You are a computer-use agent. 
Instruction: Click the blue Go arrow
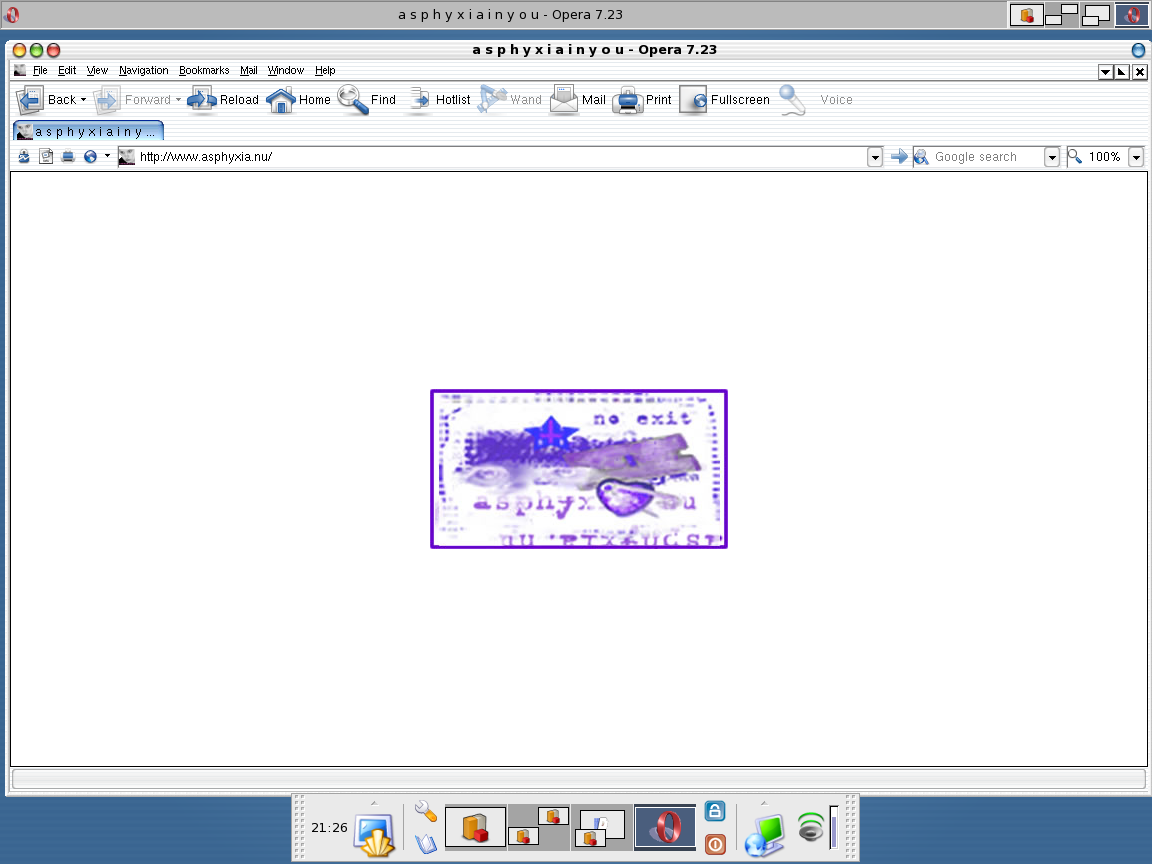pyautogui.click(x=899, y=156)
